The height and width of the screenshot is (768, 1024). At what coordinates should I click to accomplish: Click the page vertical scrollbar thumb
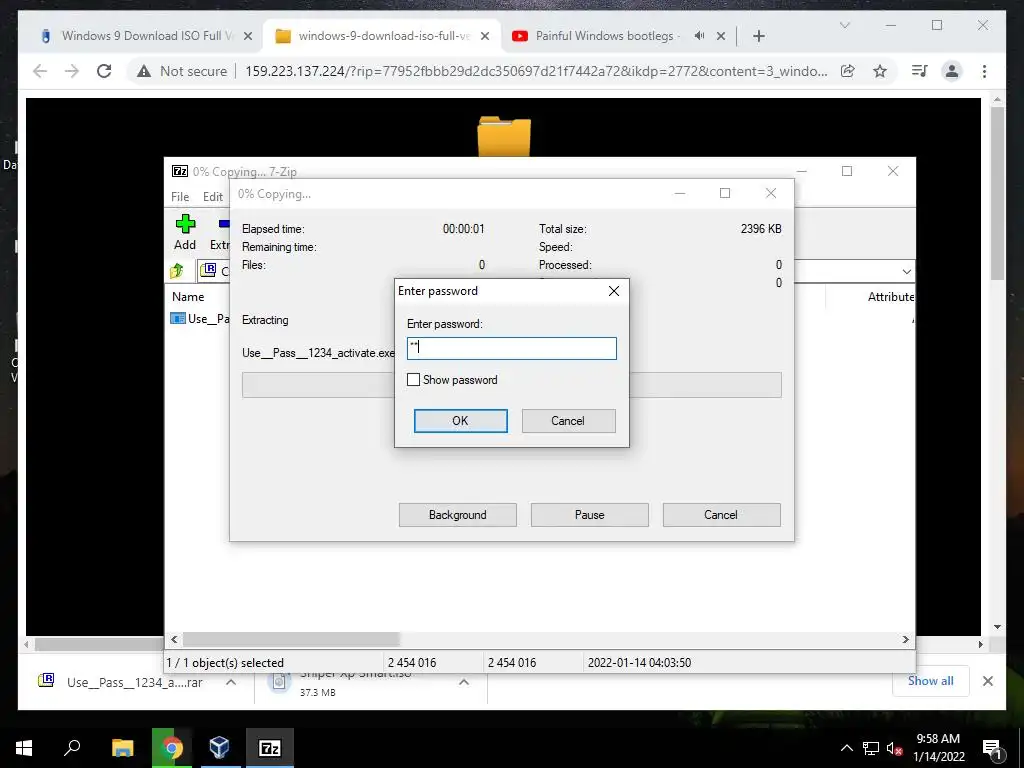click(x=997, y=193)
